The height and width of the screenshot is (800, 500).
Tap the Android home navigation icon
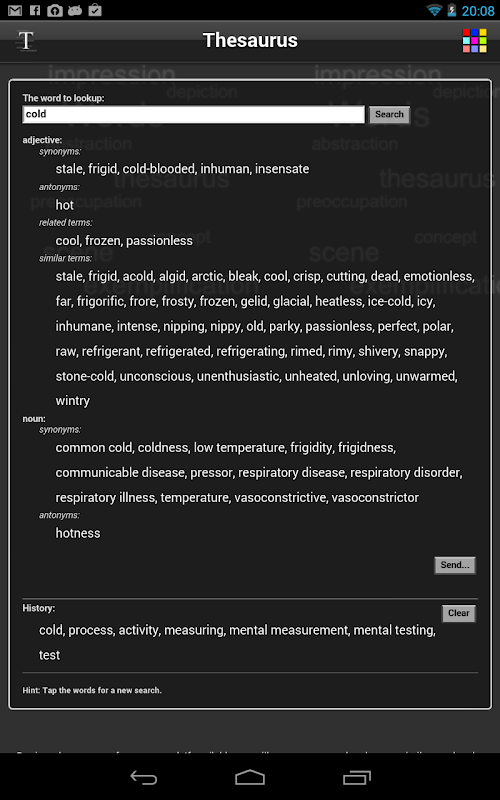pos(250,778)
